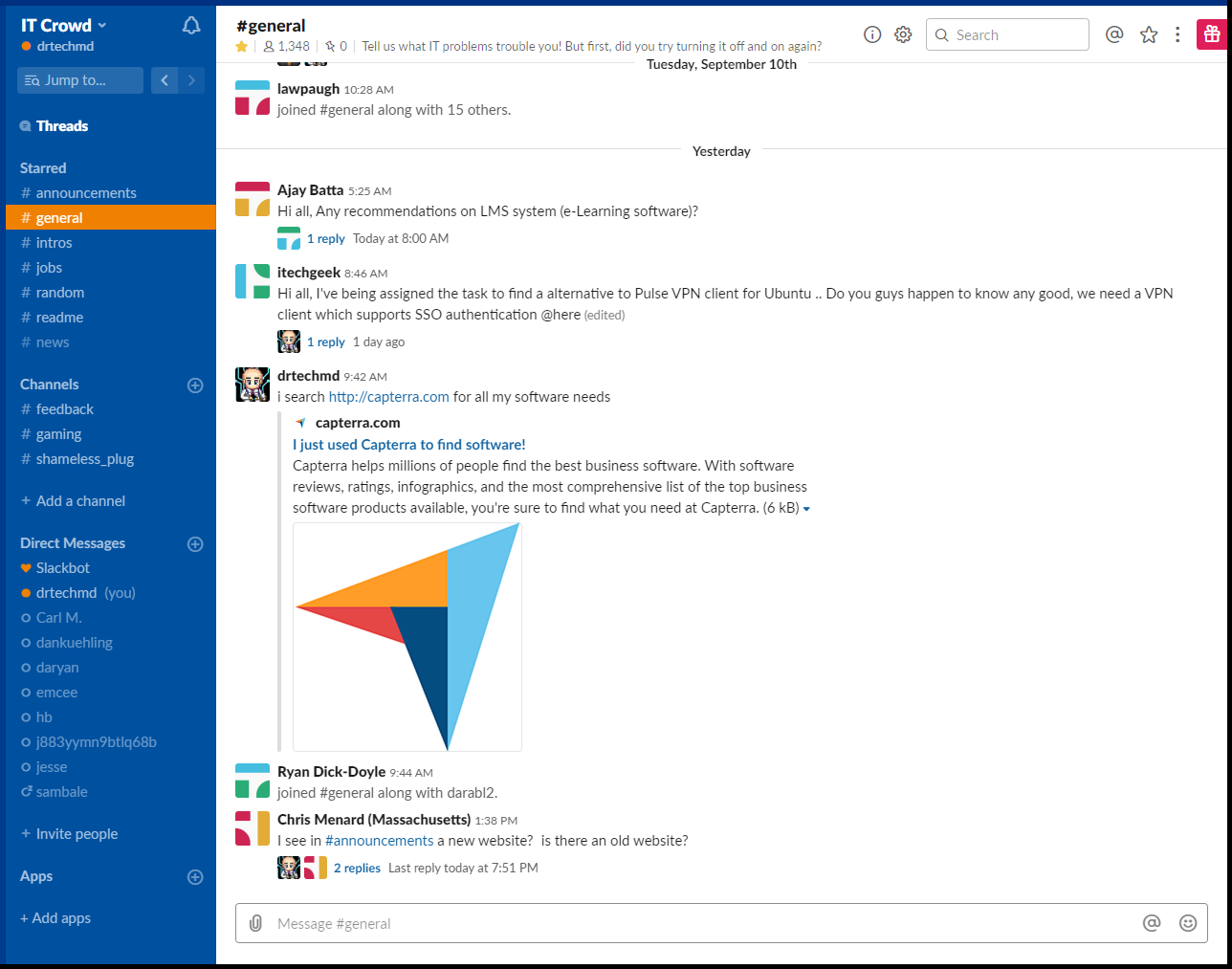Click the Search field

click(1007, 34)
